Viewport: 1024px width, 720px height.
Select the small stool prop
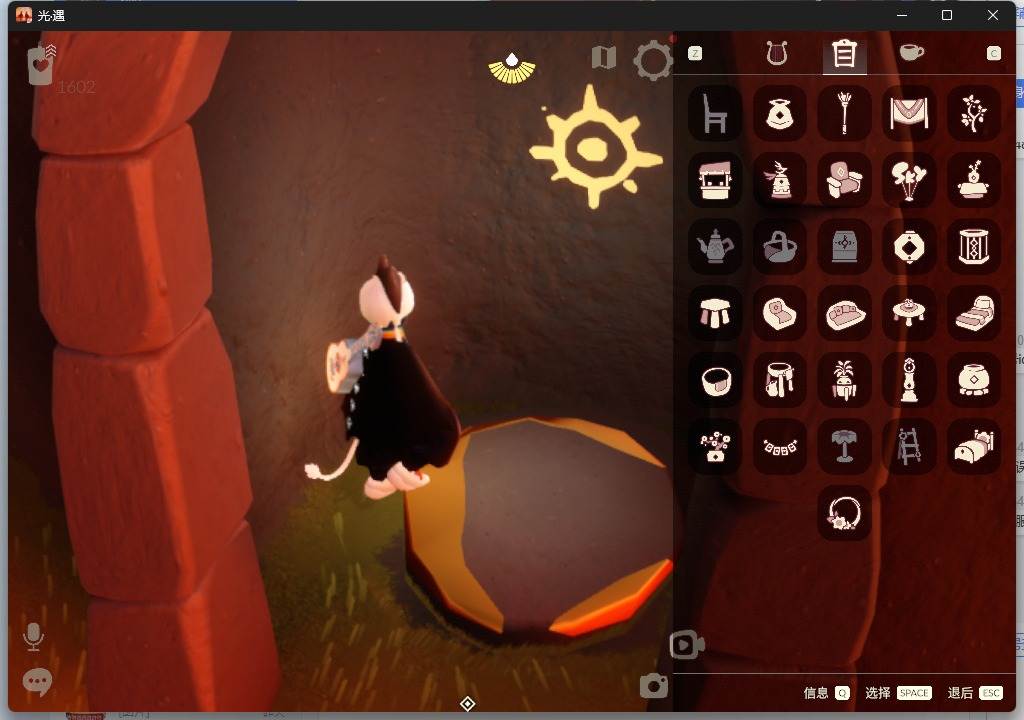715,313
